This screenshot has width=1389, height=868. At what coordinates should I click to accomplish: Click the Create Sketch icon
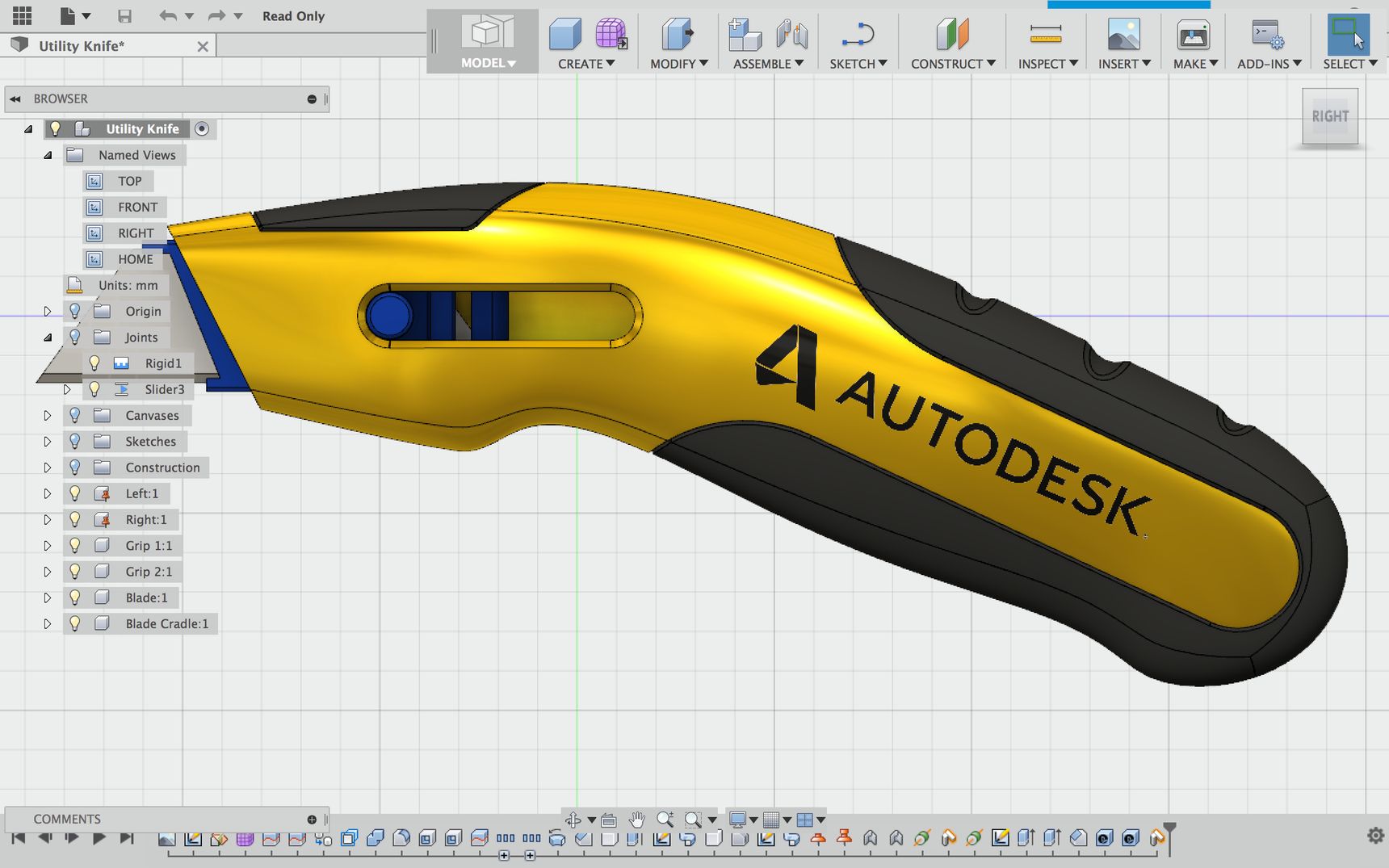click(x=858, y=35)
